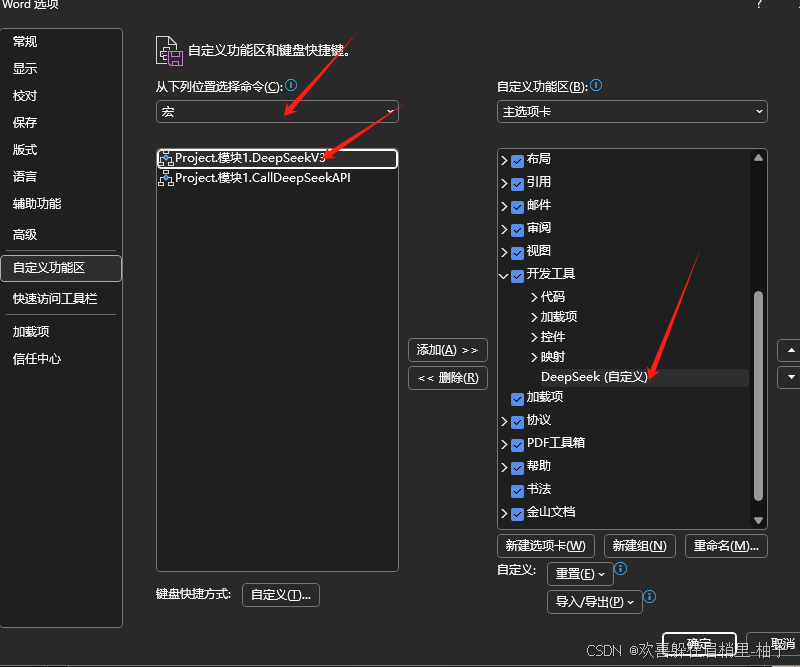Expand the 控件 group
800x667 pixels.
coord(534,337)
